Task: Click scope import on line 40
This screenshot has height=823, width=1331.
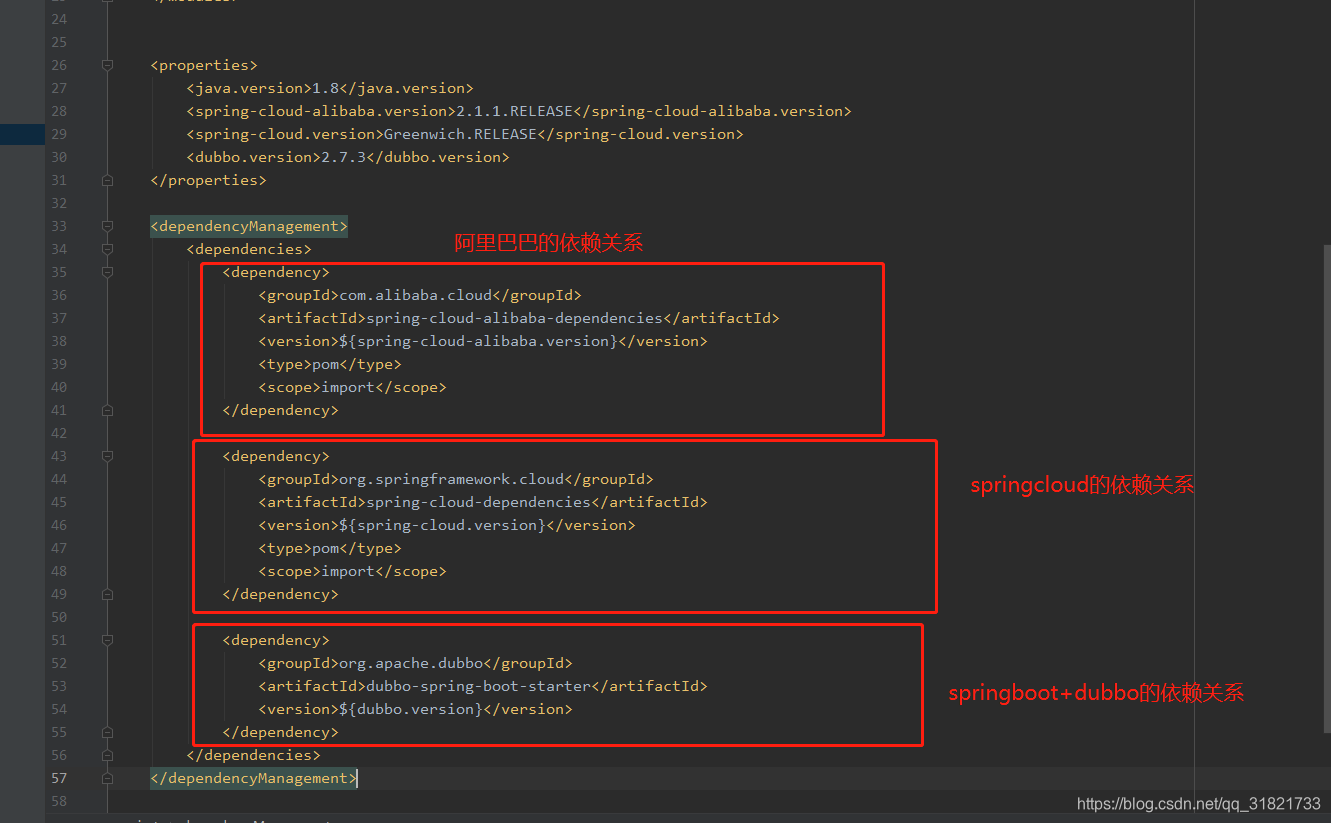Action: tap(351, 387)
